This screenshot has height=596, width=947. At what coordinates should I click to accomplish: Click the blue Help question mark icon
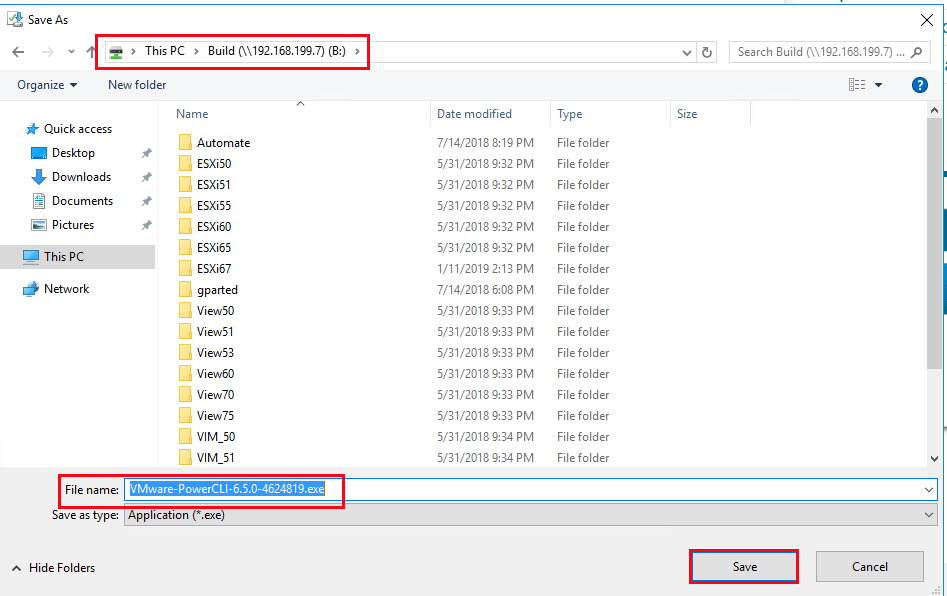[919, 85]
